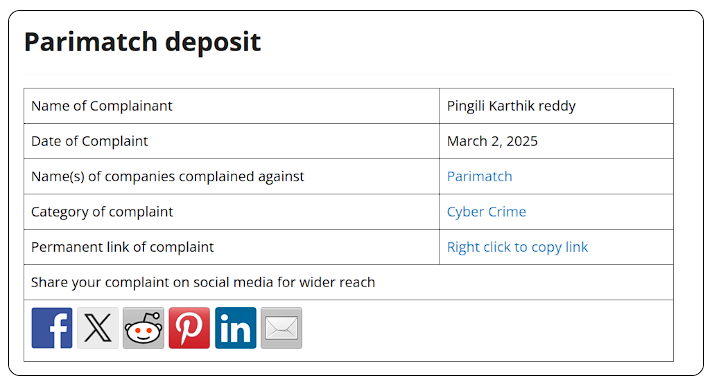Image resolution: width=711 pixels, height=388 pixels.
Task: Click the 'Parimatch deposit' heading
Action: click(142, 42)
